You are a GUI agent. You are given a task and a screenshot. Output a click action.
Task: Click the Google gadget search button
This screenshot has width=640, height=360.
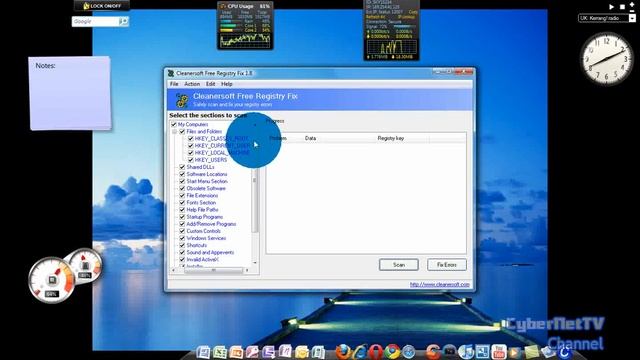coord(124,21)
